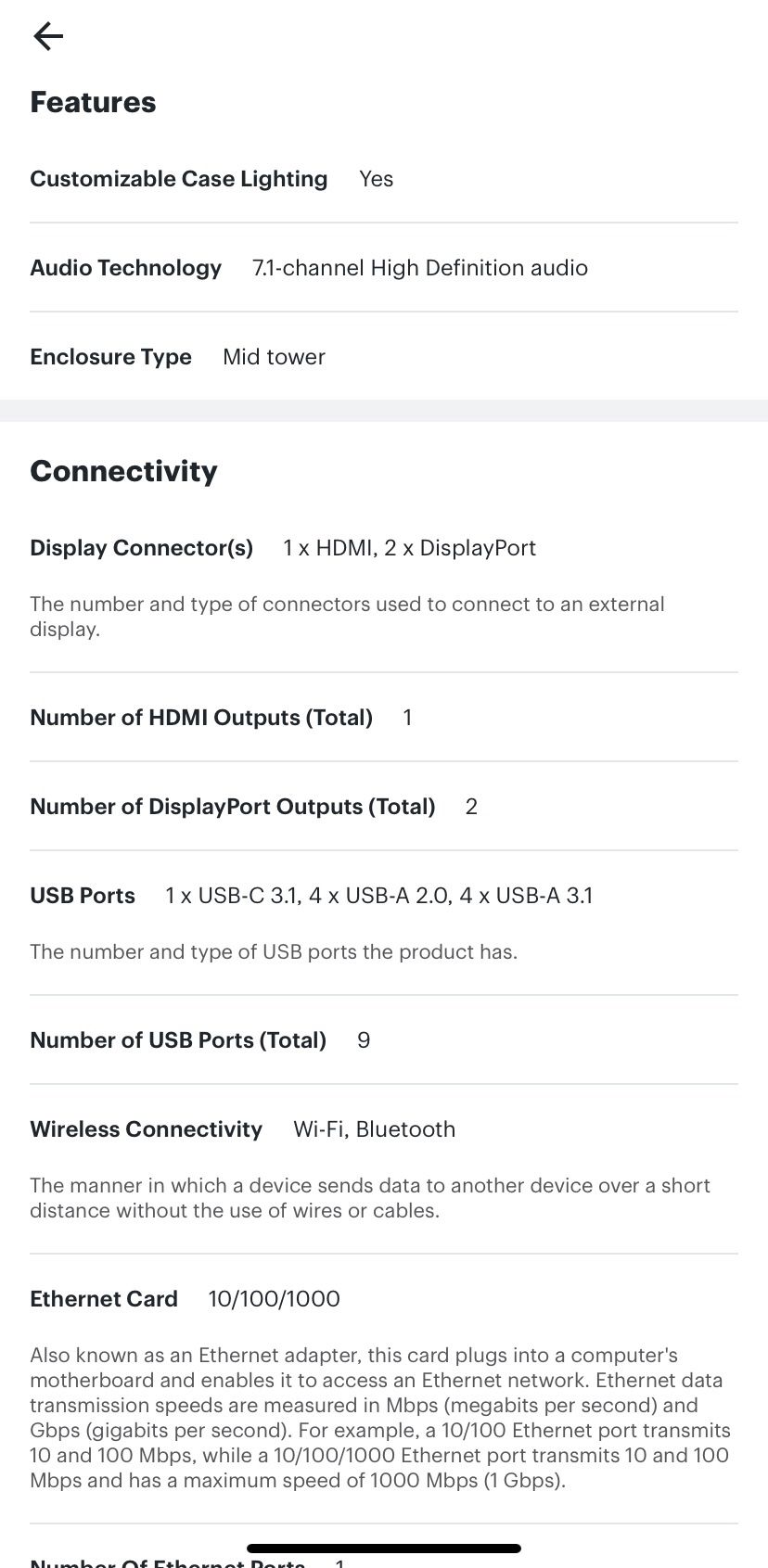This screenshot has height=1568, width=768.
Task: Select the Customizable Case Lighting row
Action: (x=179, y=179)
